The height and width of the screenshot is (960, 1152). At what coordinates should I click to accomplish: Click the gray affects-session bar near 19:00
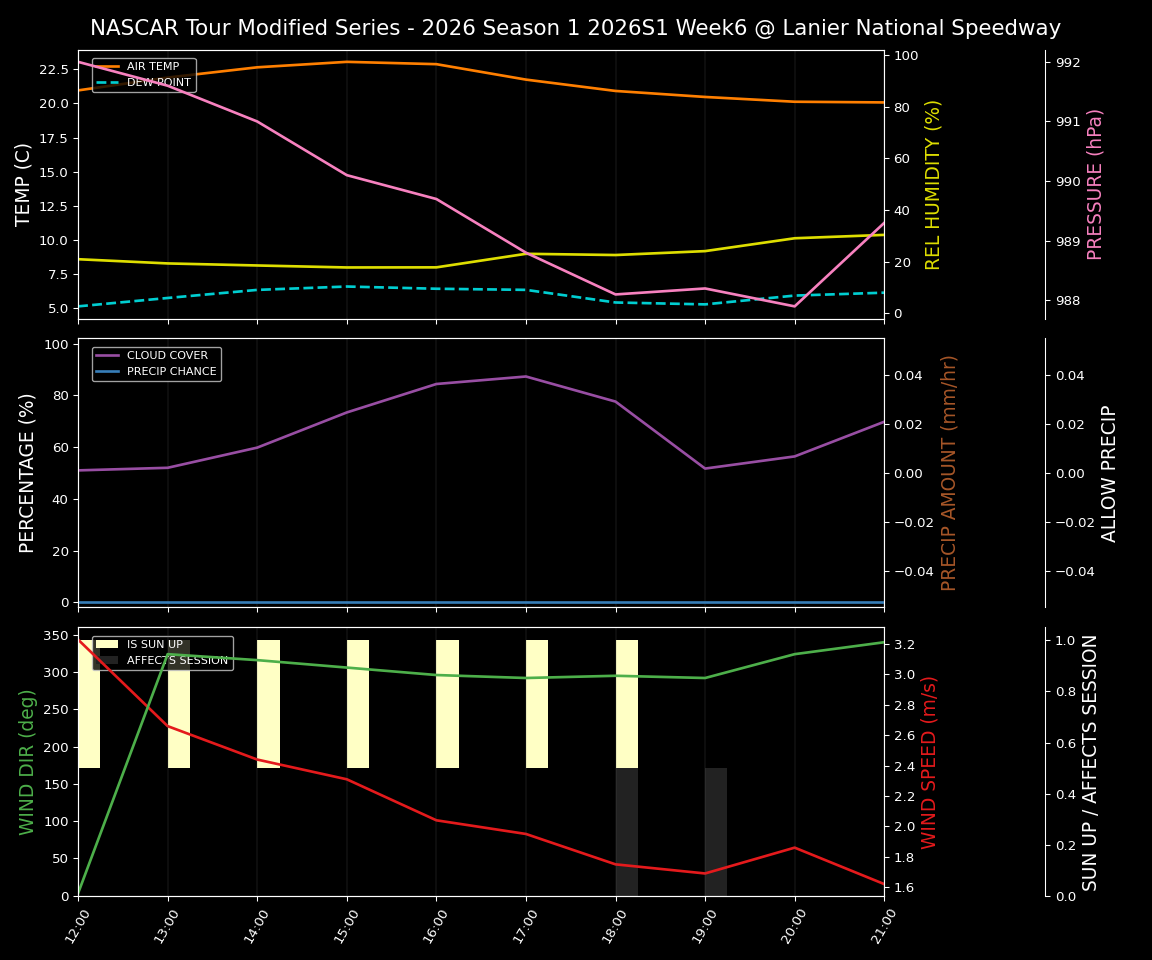(x=715, y=830)
